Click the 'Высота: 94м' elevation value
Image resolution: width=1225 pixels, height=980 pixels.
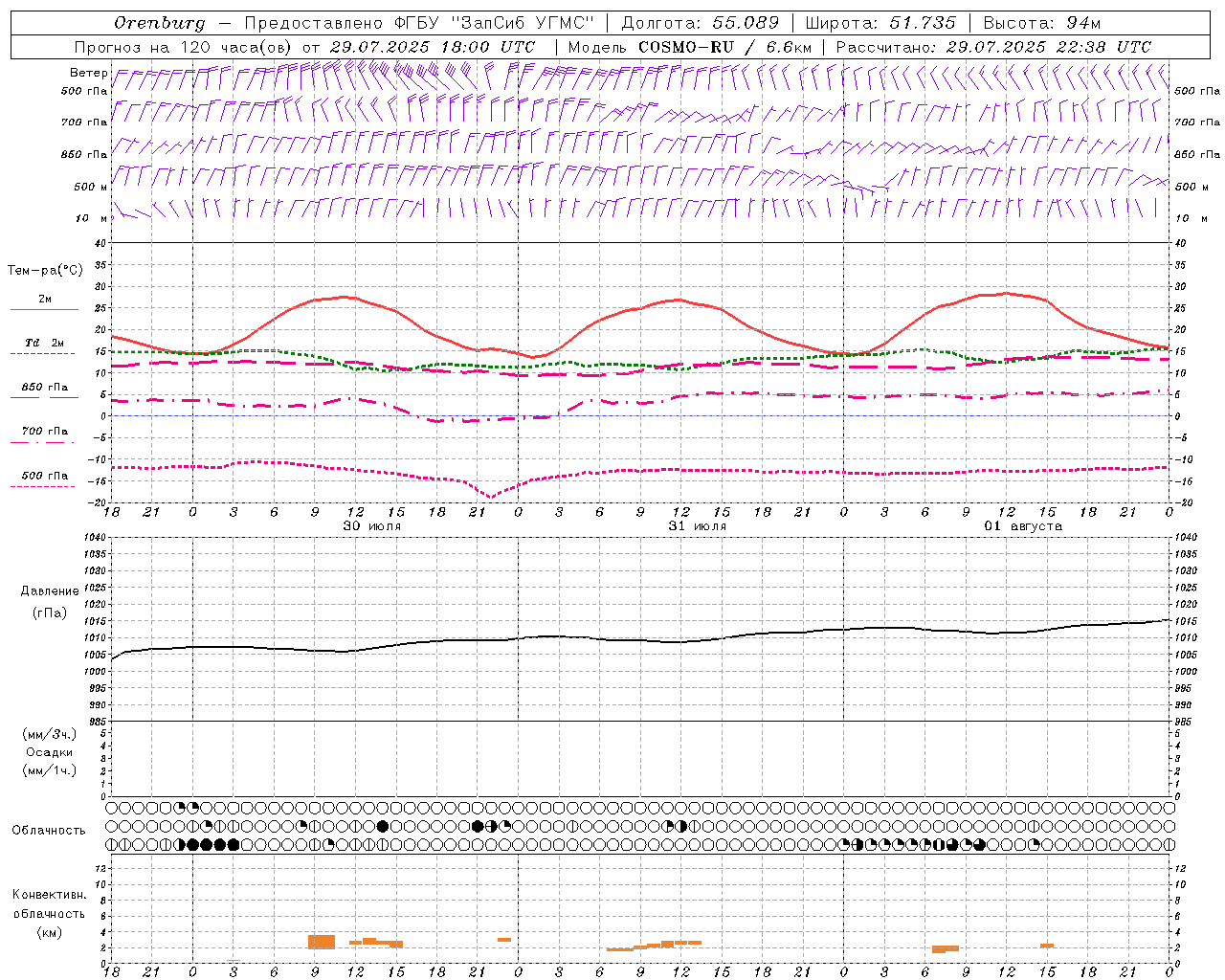click(1042, 23)
